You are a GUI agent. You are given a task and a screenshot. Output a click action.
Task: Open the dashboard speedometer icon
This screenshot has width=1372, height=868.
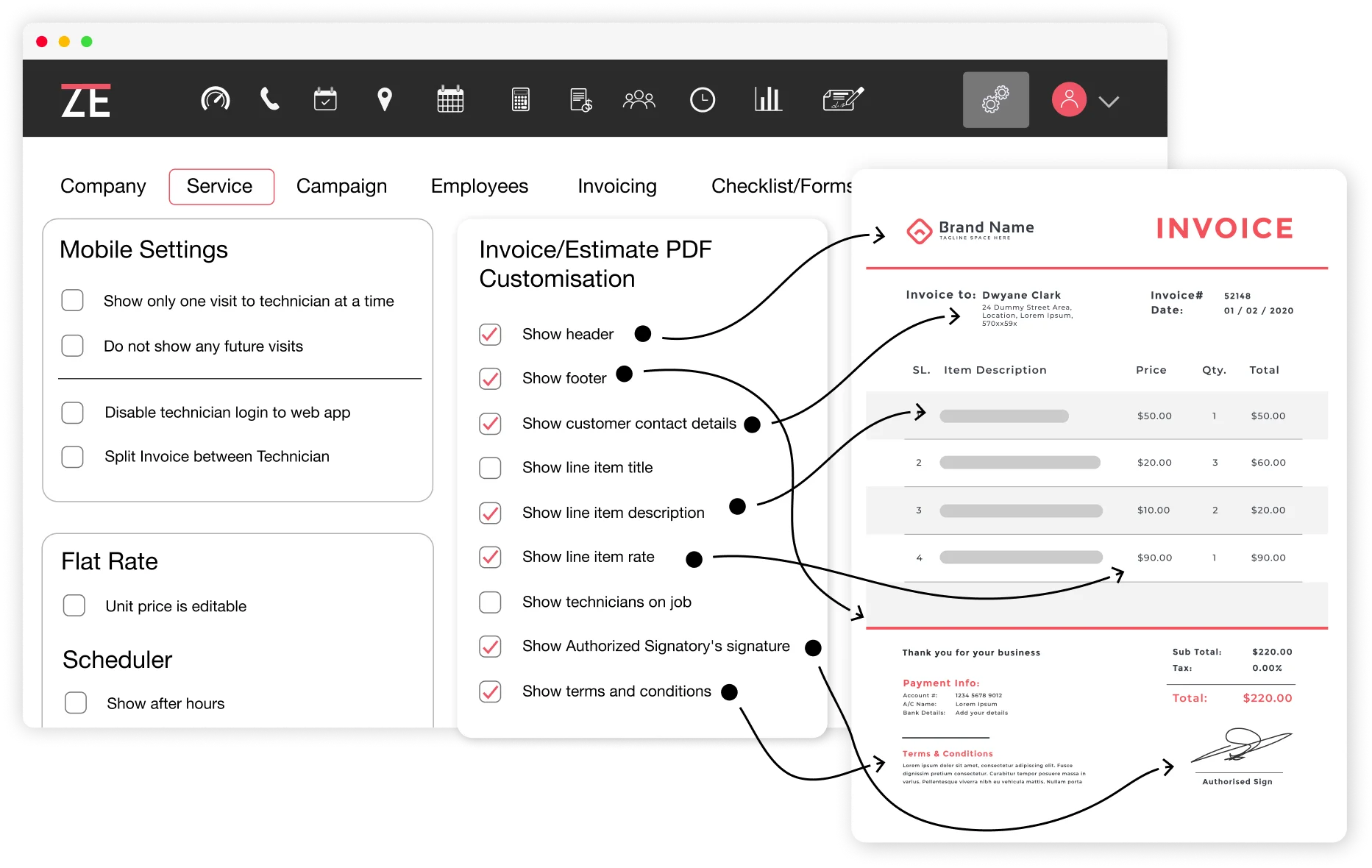click(216, 99)
